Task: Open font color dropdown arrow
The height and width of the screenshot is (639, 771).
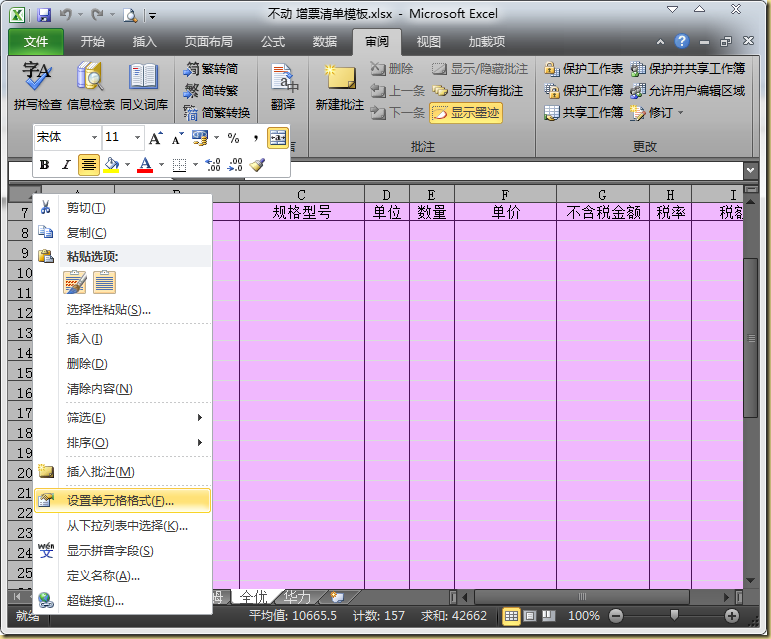Action: click(x=161, y=165)
